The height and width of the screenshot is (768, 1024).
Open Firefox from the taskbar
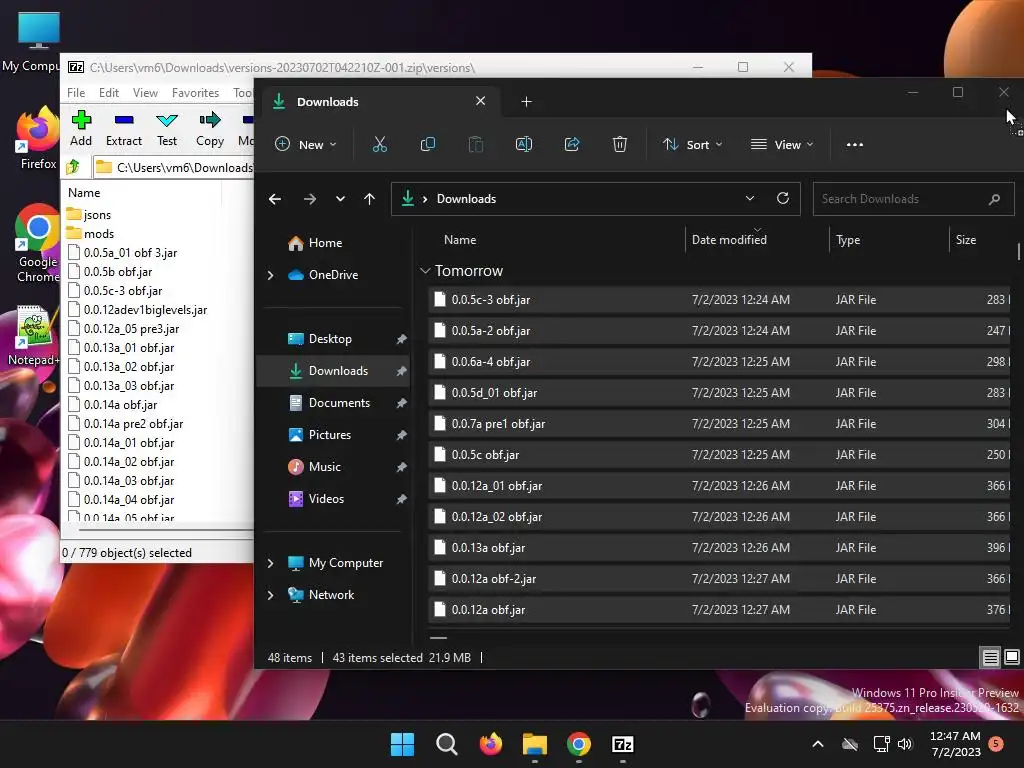(490, 744)
